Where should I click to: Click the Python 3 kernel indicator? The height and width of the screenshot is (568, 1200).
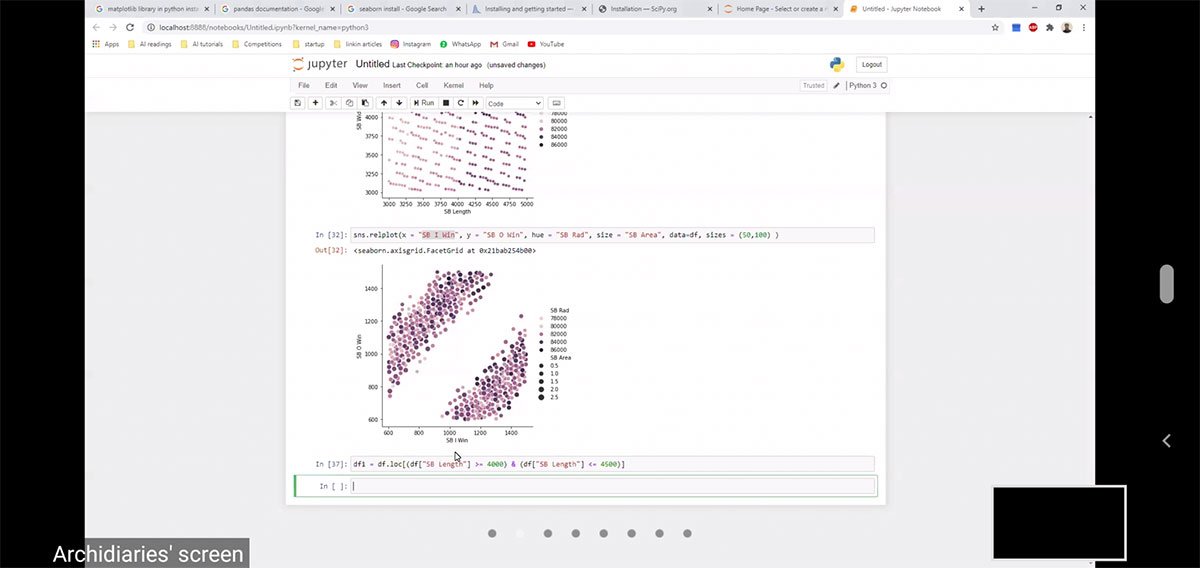click(866, 86)
